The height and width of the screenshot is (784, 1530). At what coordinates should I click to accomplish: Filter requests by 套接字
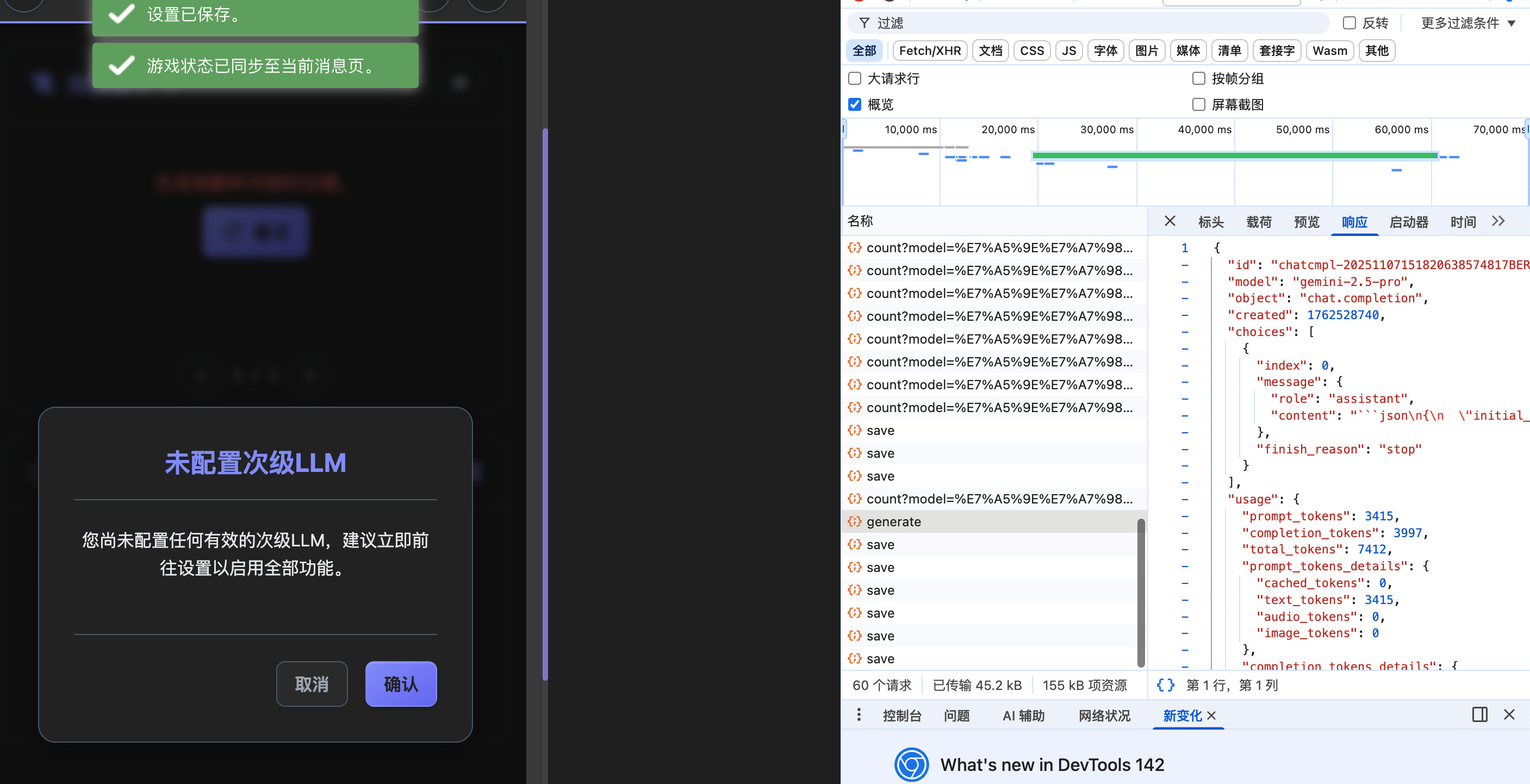coord(1277,51)
